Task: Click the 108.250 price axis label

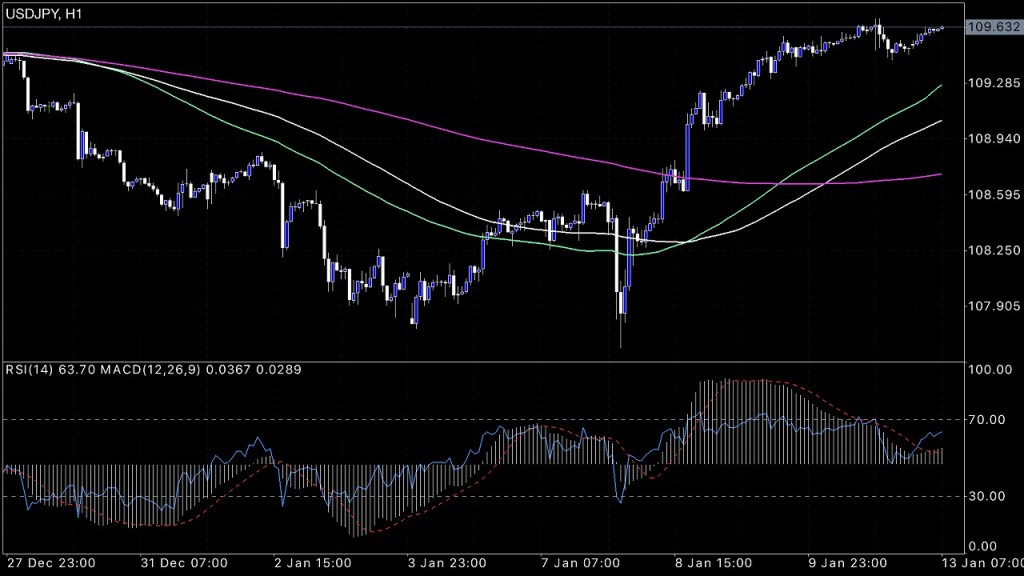Action: click(986, 251)
